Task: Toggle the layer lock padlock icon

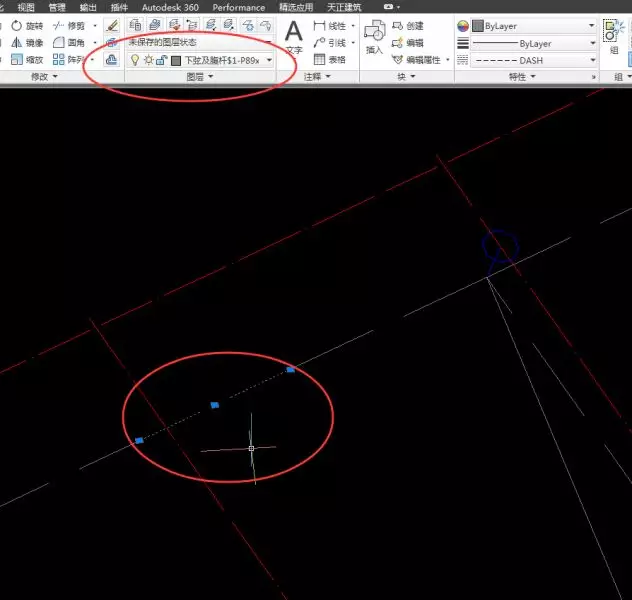Action: (161, 60)
